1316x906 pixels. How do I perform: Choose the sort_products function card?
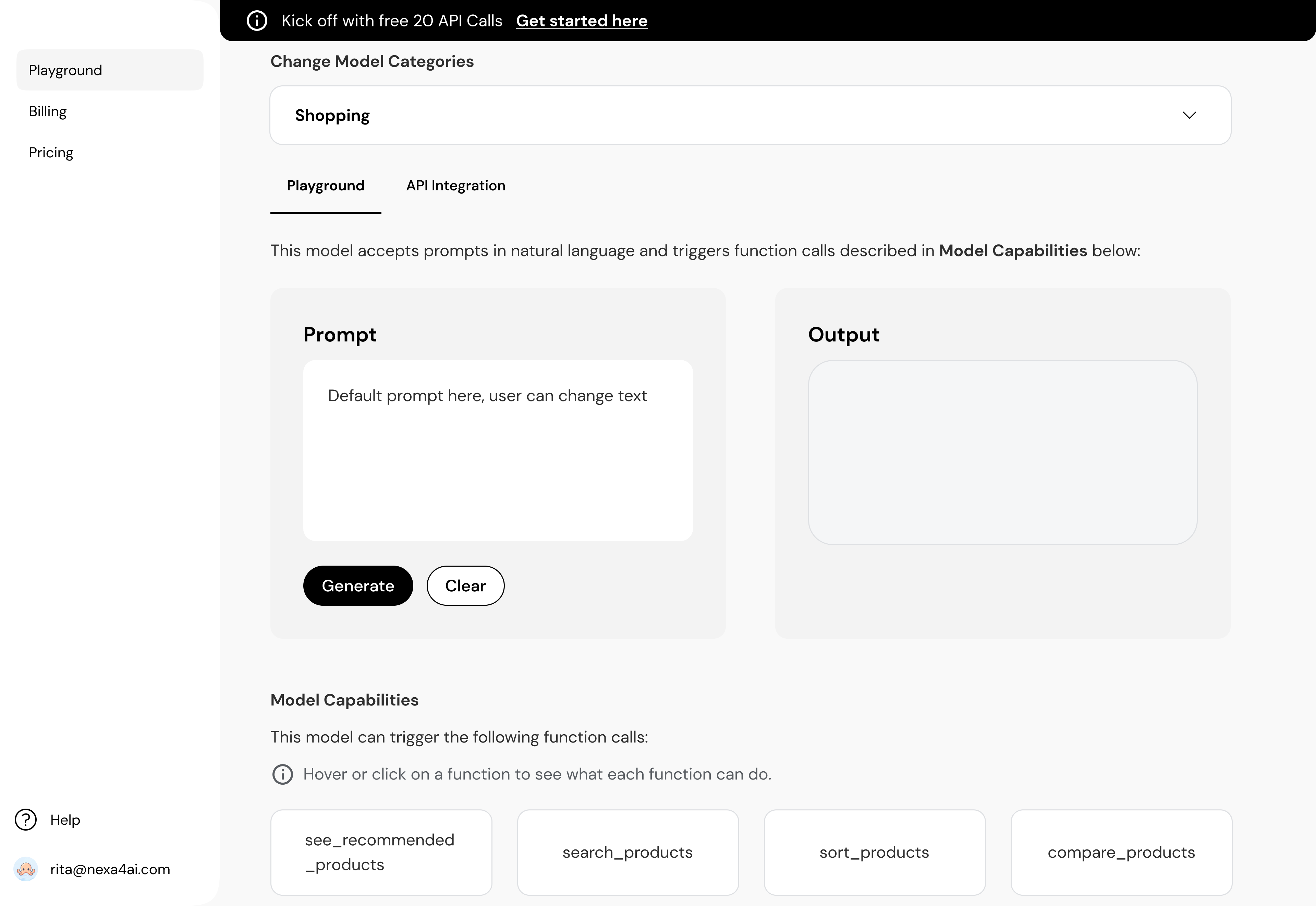(874, 851)
